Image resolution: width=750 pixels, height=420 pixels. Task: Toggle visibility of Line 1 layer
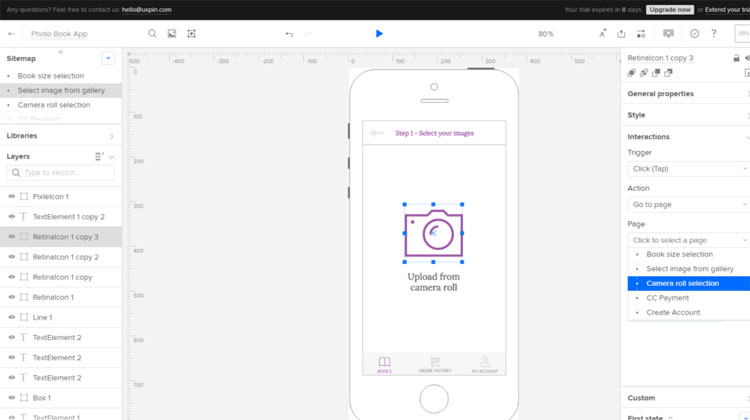(x=11, y=317)
